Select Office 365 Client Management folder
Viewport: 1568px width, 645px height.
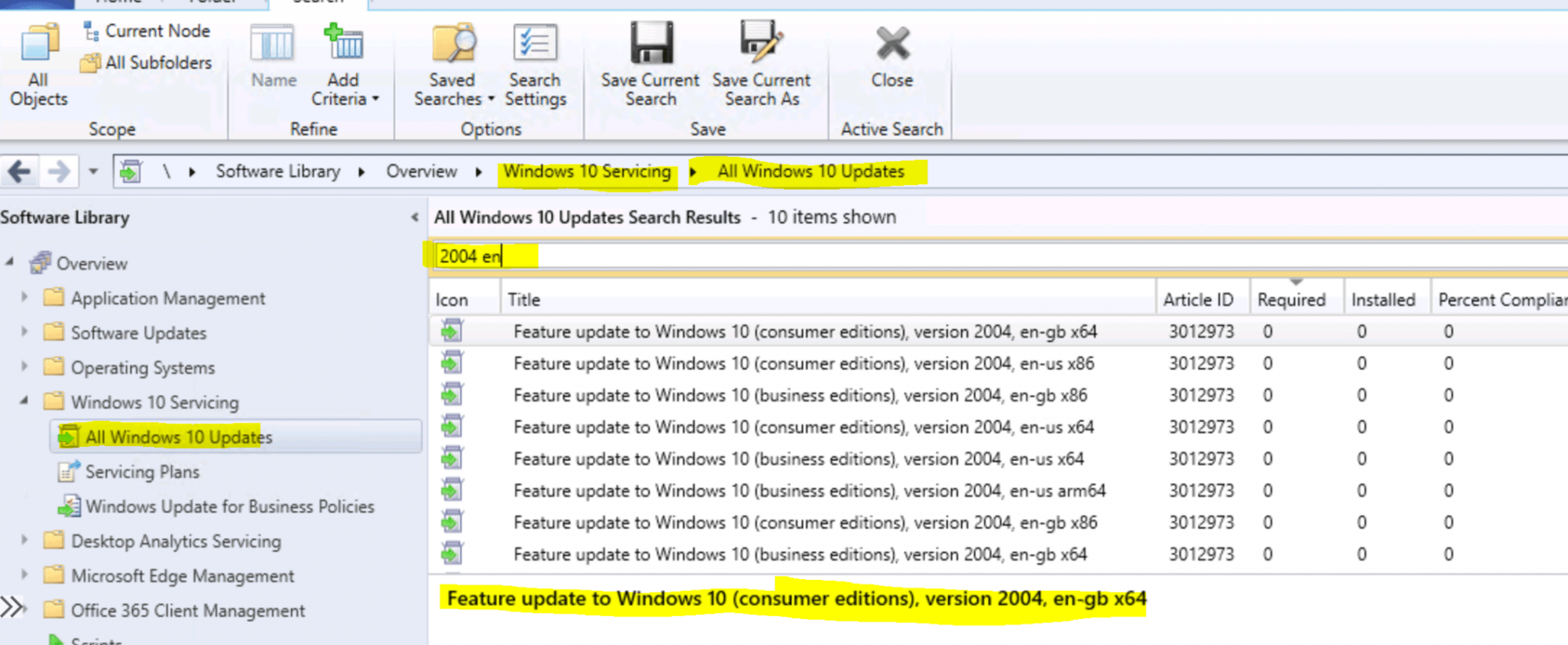[x=188, y=610]
